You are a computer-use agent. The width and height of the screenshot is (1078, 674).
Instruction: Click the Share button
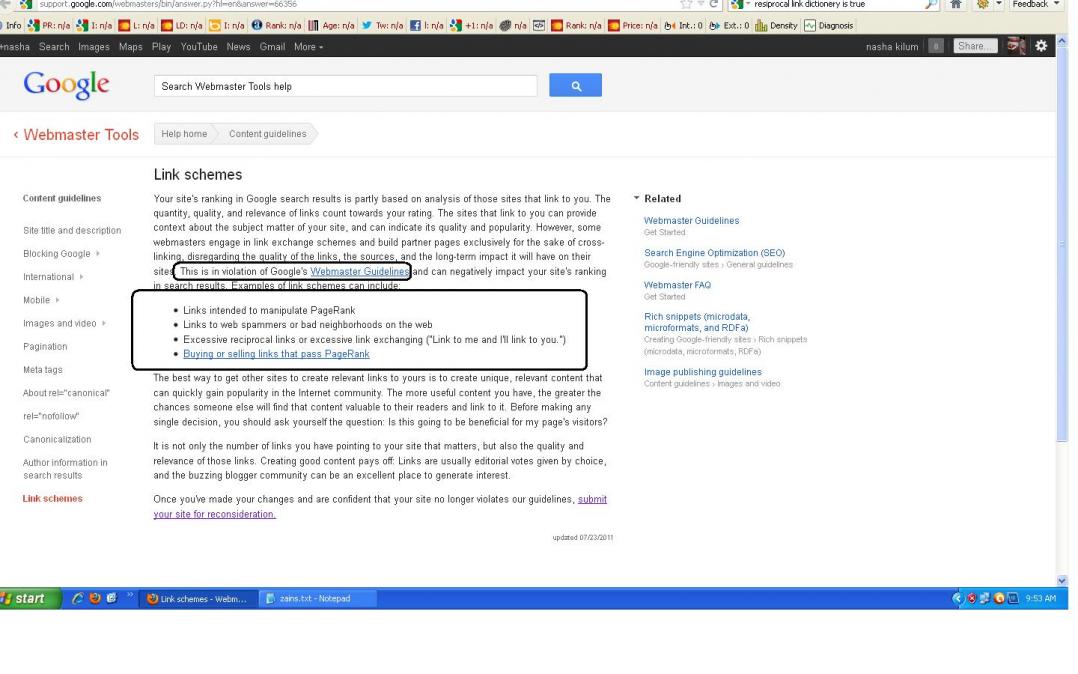point(975,46)
